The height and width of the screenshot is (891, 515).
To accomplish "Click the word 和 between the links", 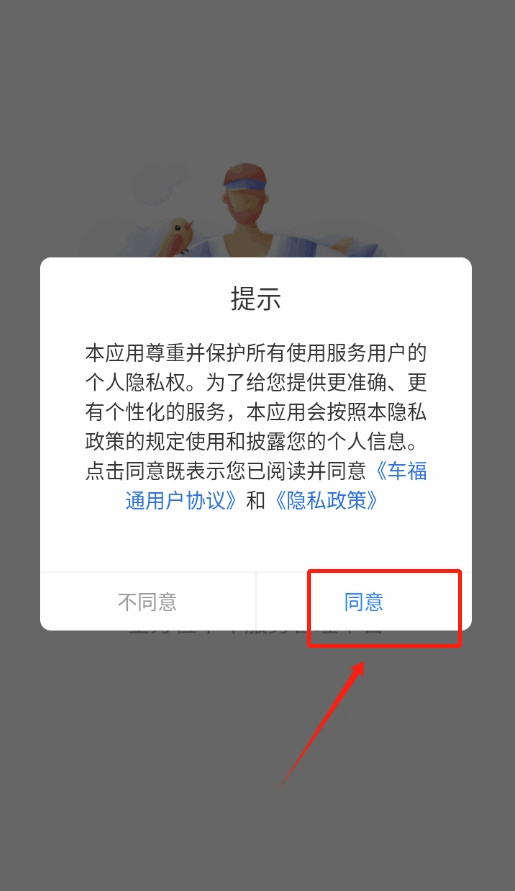I will (x=256, y=500).
